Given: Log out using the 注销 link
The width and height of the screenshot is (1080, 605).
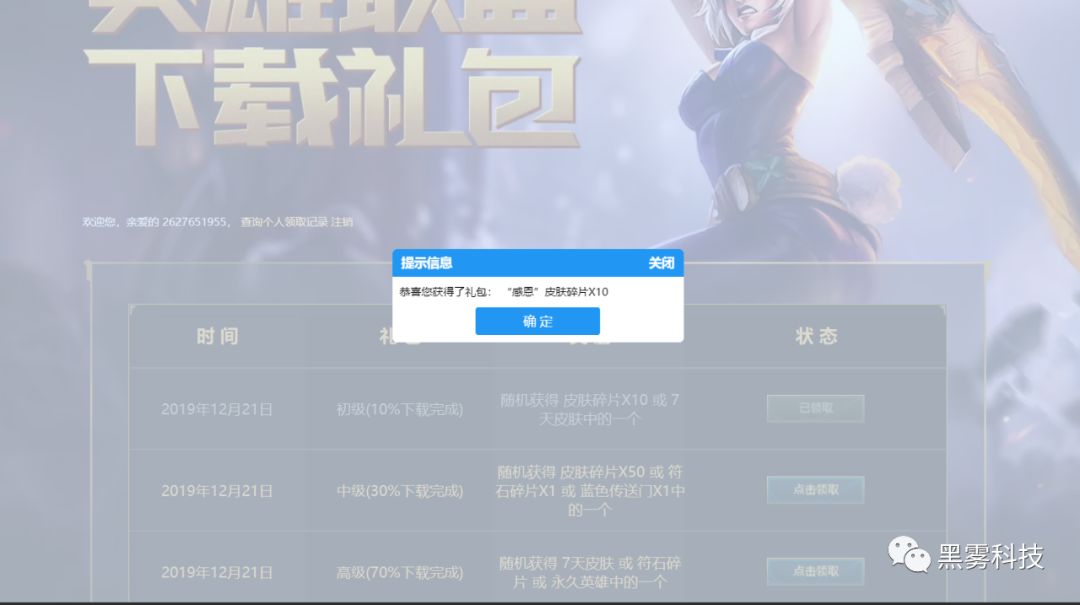Looking at the screenshot, I should pyautogui.click(x=342, y=222).
